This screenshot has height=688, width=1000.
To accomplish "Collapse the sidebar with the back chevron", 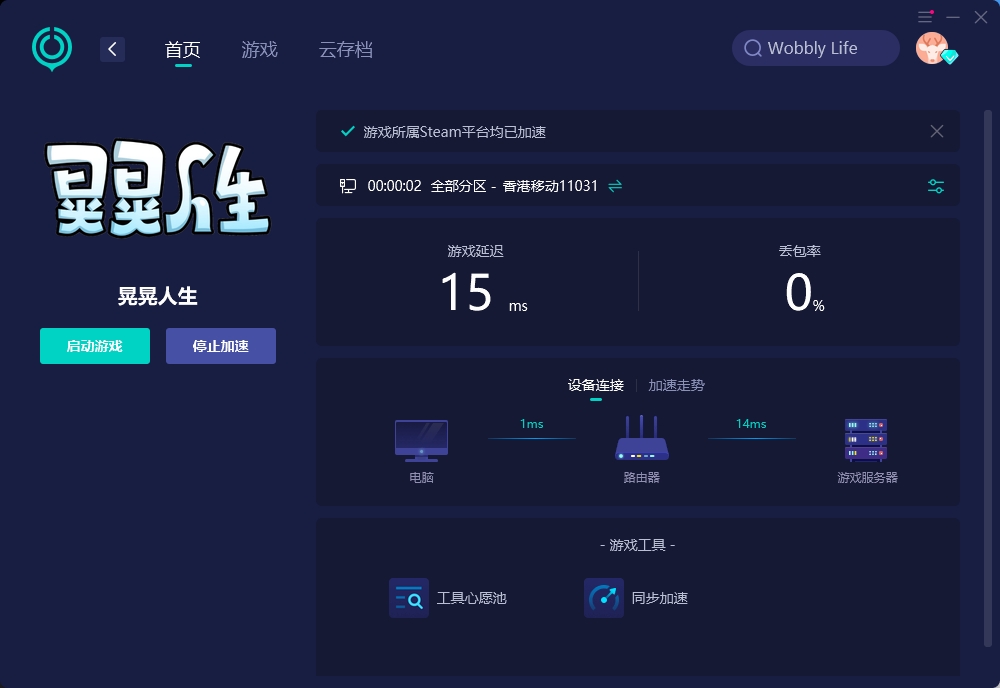I will (x=112, y=48).
